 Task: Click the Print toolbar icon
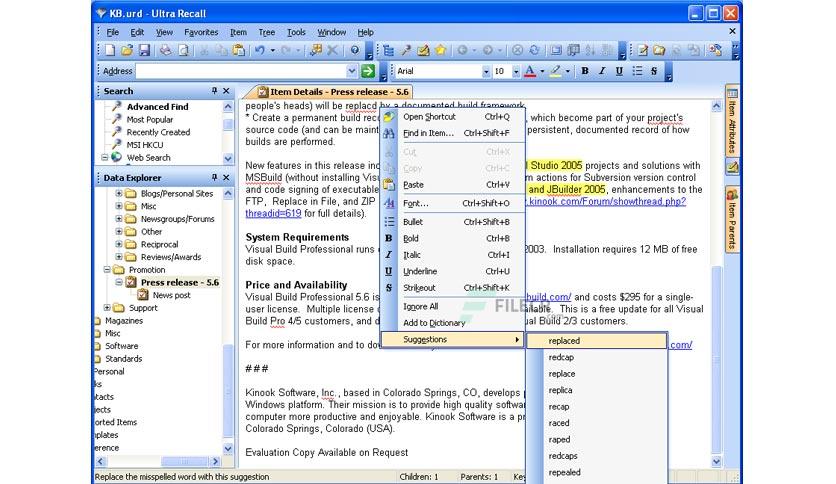166,50
